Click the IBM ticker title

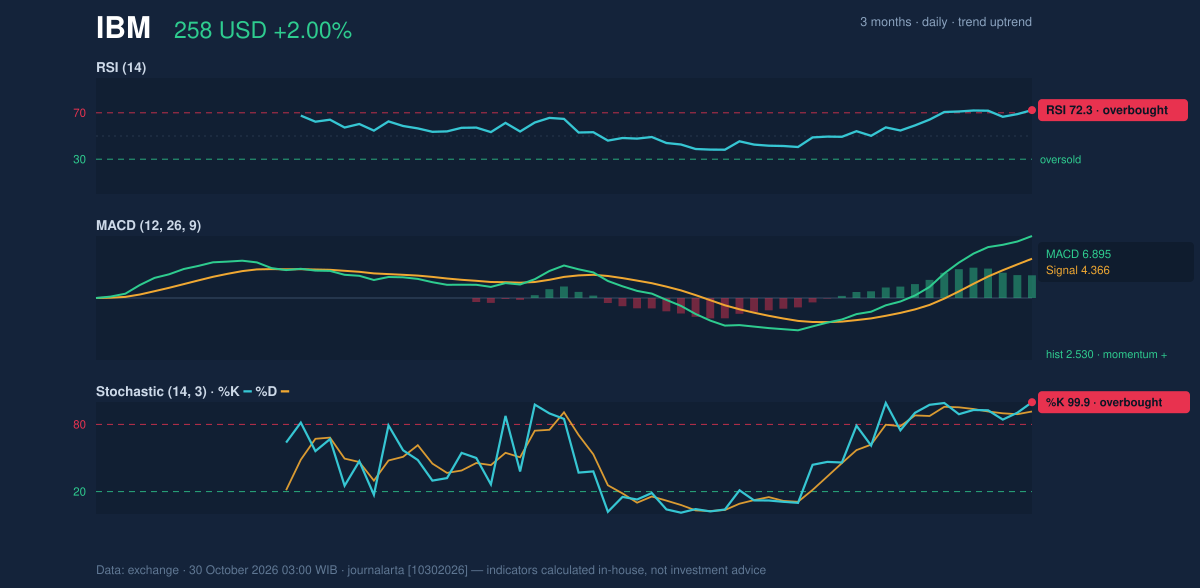(x=123, y=28)
